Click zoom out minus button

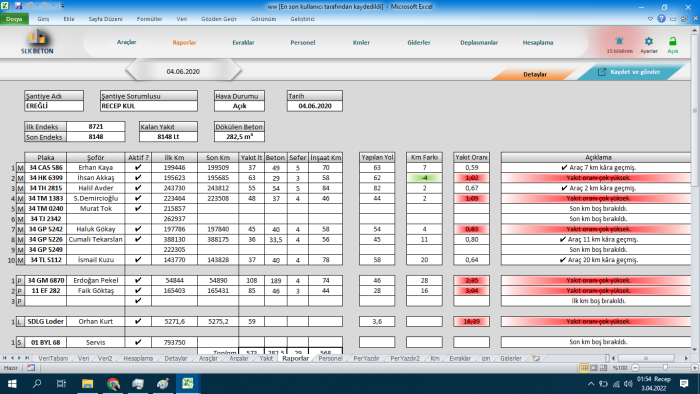(635, 368)
